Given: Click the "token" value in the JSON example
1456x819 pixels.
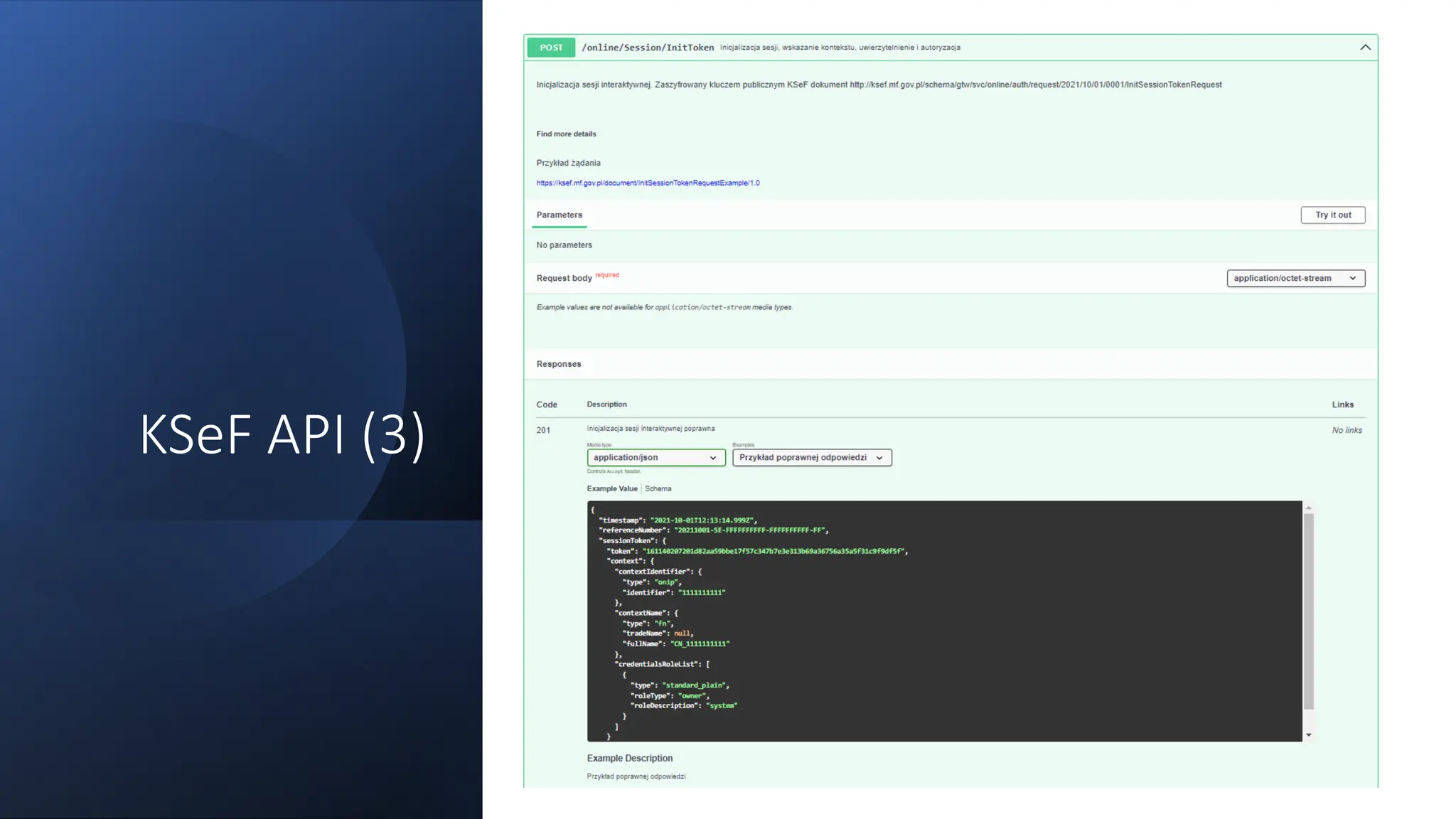Looking at the screenshot, I should coord(773,551).
